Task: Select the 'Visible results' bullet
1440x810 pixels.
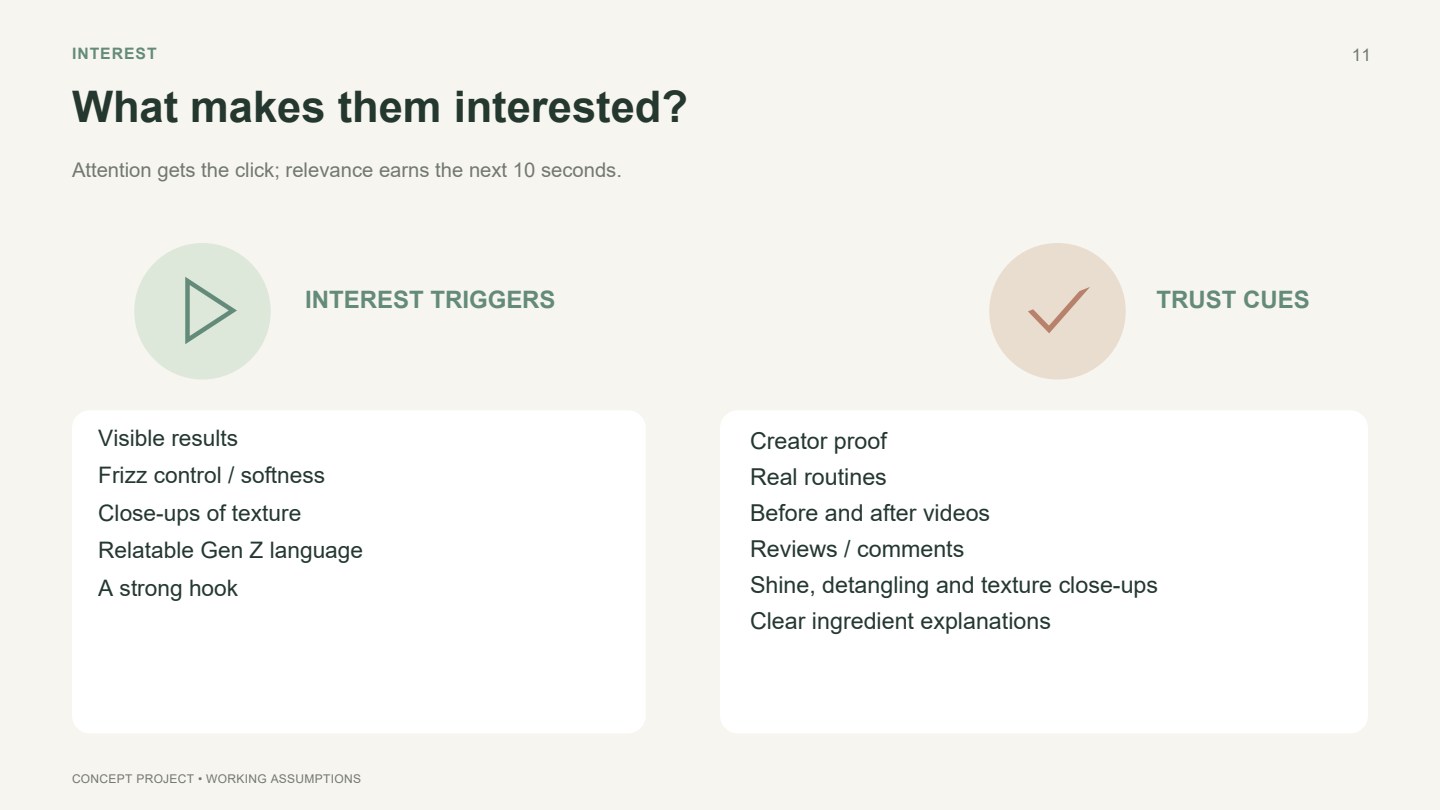Action: (168, 438)
